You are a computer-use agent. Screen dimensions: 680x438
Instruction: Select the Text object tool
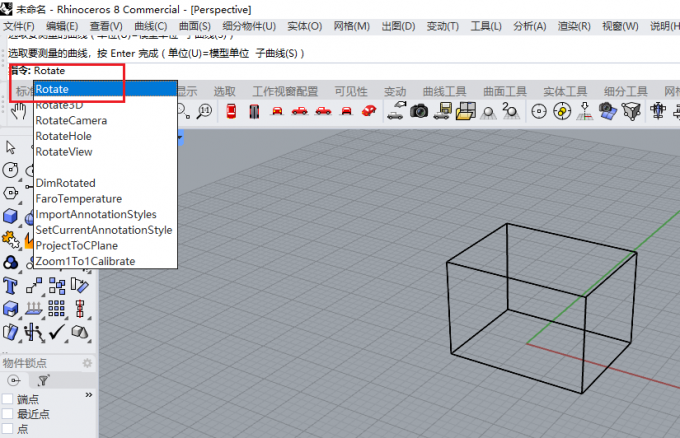click(x=10, y=287)
